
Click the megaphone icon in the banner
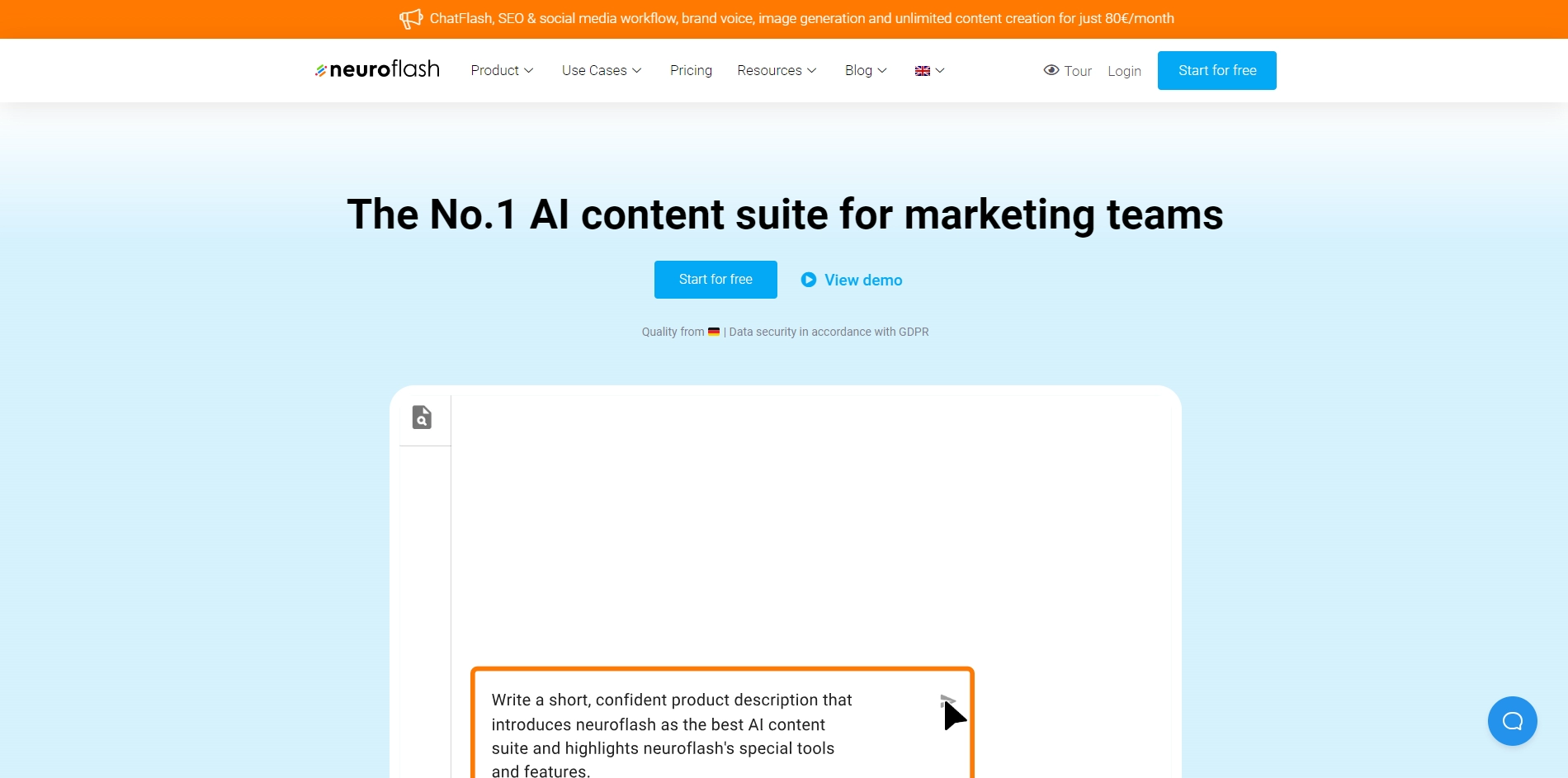(x=410, y=18)
